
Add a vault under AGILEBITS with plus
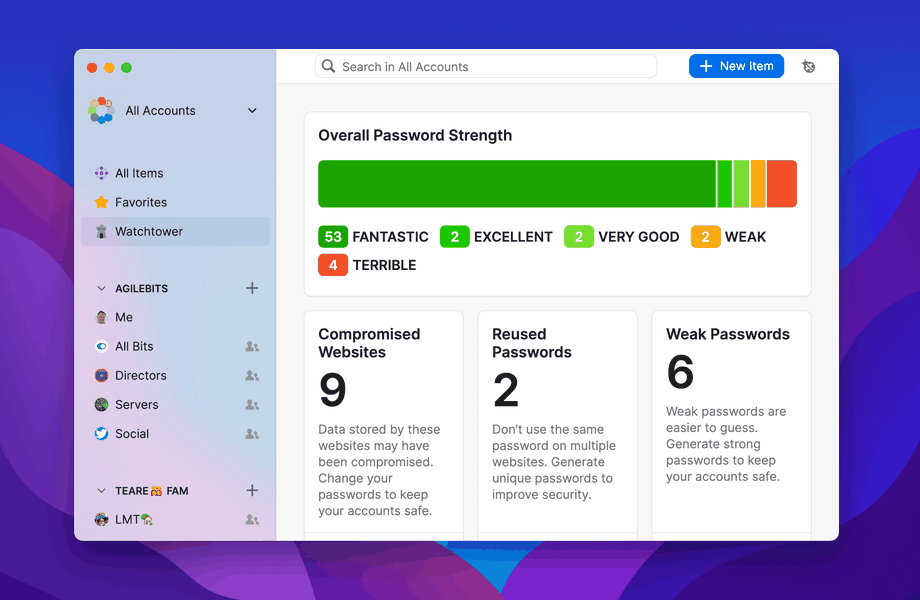pyautogui.click(x=252, y=288)
